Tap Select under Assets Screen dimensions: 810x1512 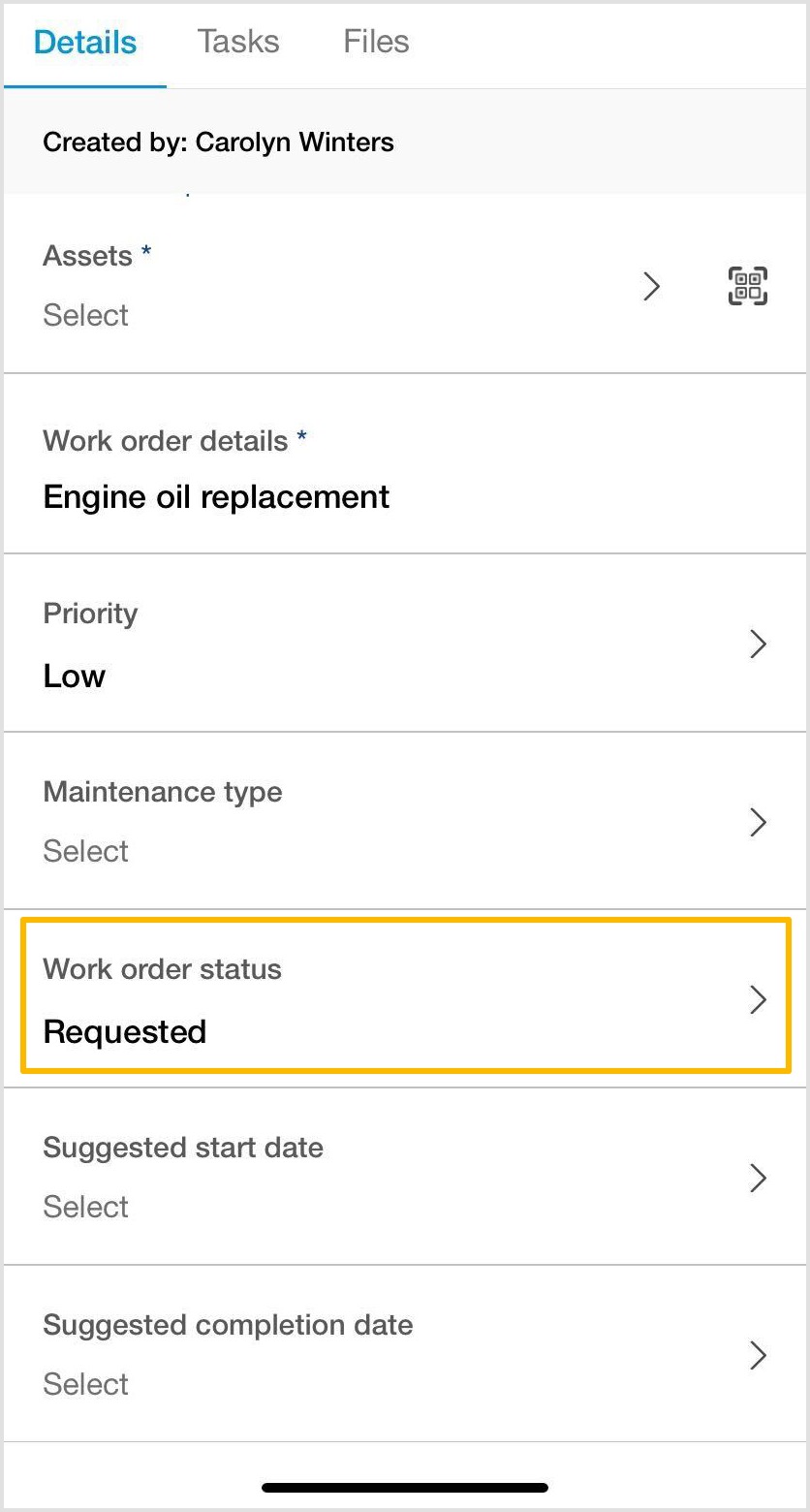(85, 315)
